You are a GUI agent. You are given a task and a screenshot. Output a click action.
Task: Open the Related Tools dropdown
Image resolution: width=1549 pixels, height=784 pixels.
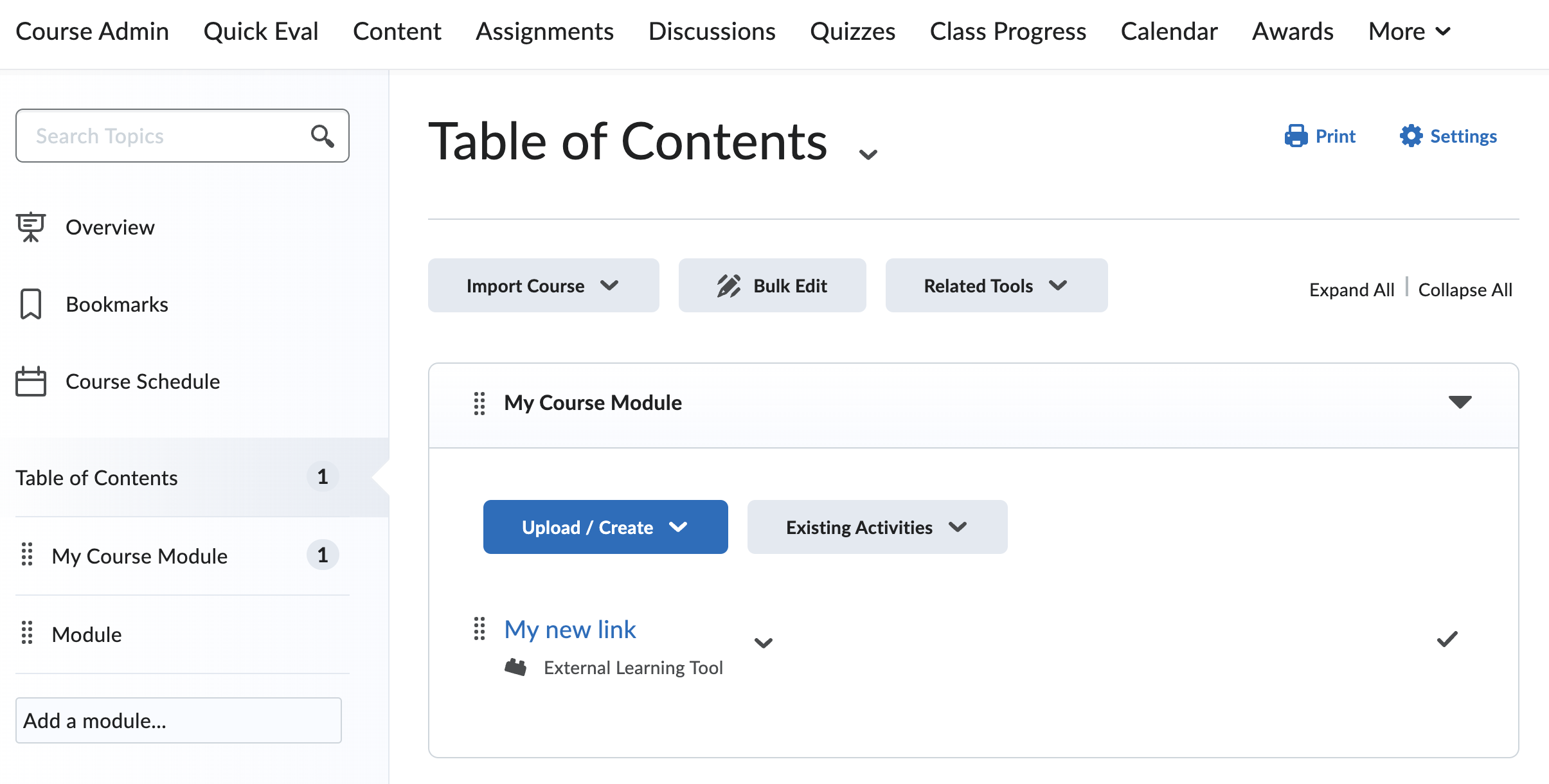point(996,285)
